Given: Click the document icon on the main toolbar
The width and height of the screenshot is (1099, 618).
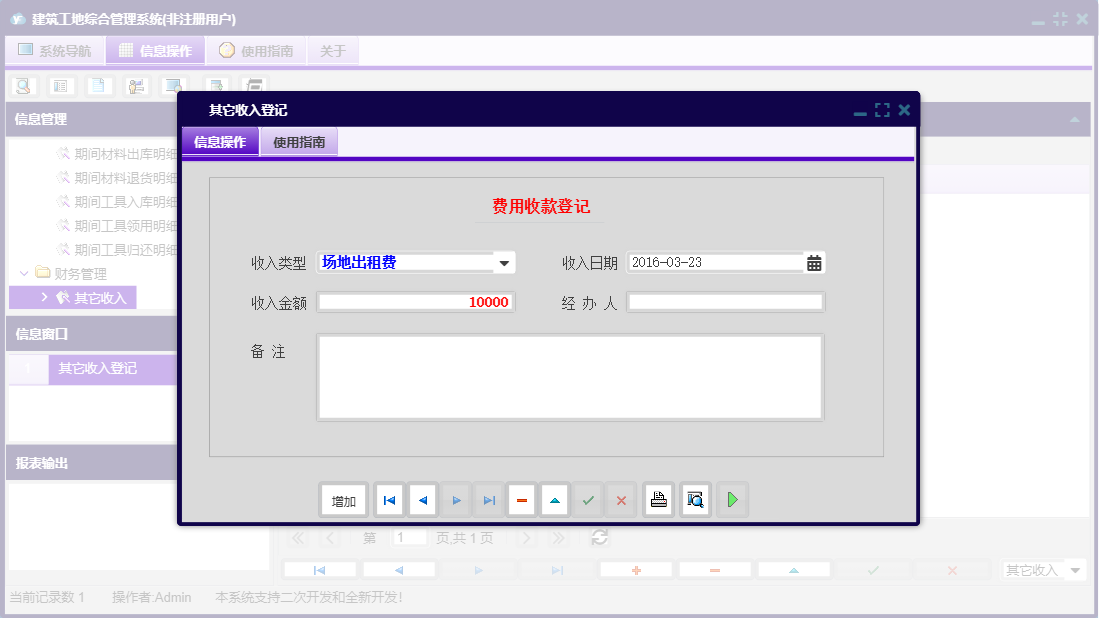Looking at the screenshot, I should pos(97,86).
